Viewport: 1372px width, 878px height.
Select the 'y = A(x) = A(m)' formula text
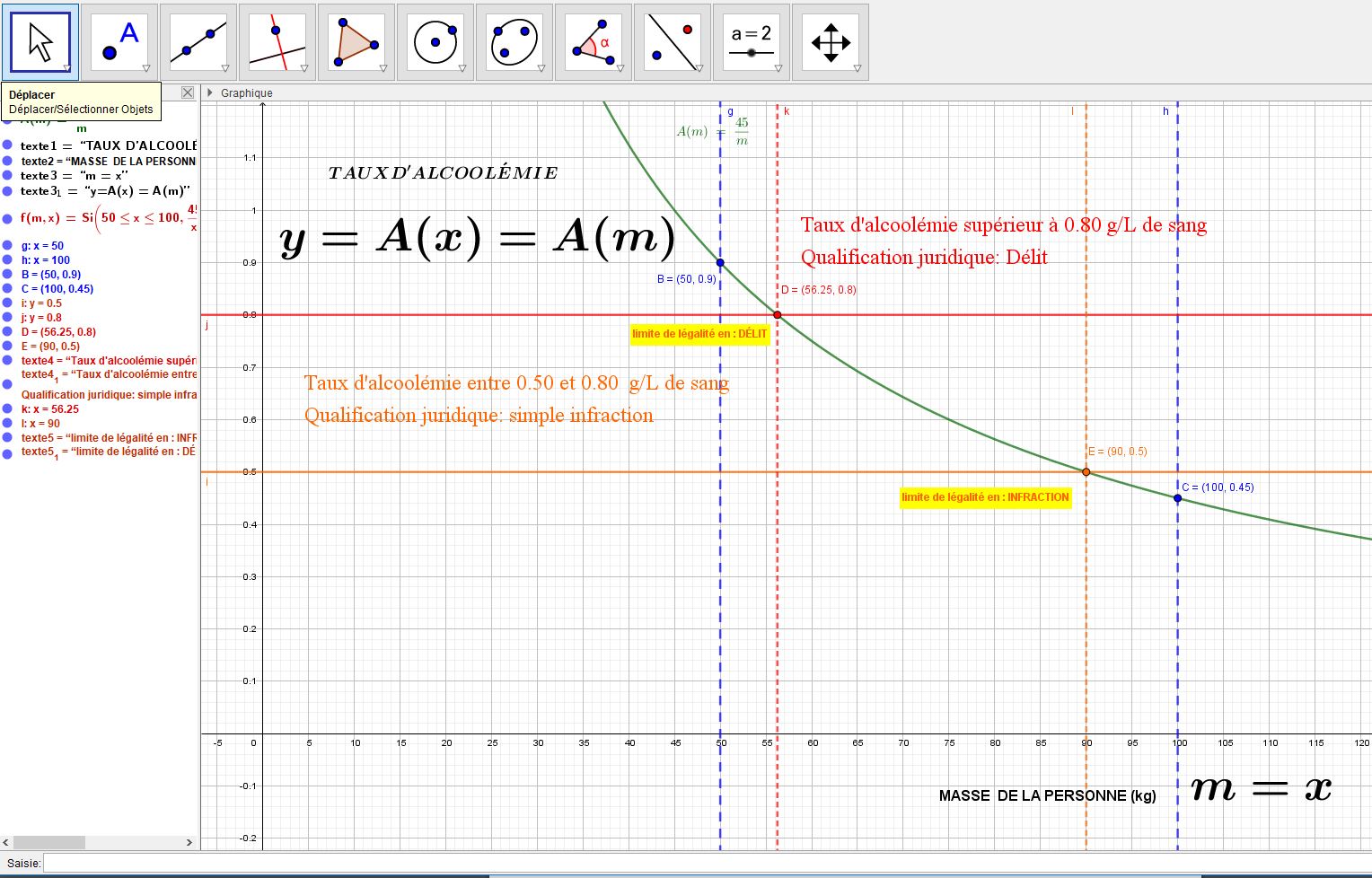[478, 237]
